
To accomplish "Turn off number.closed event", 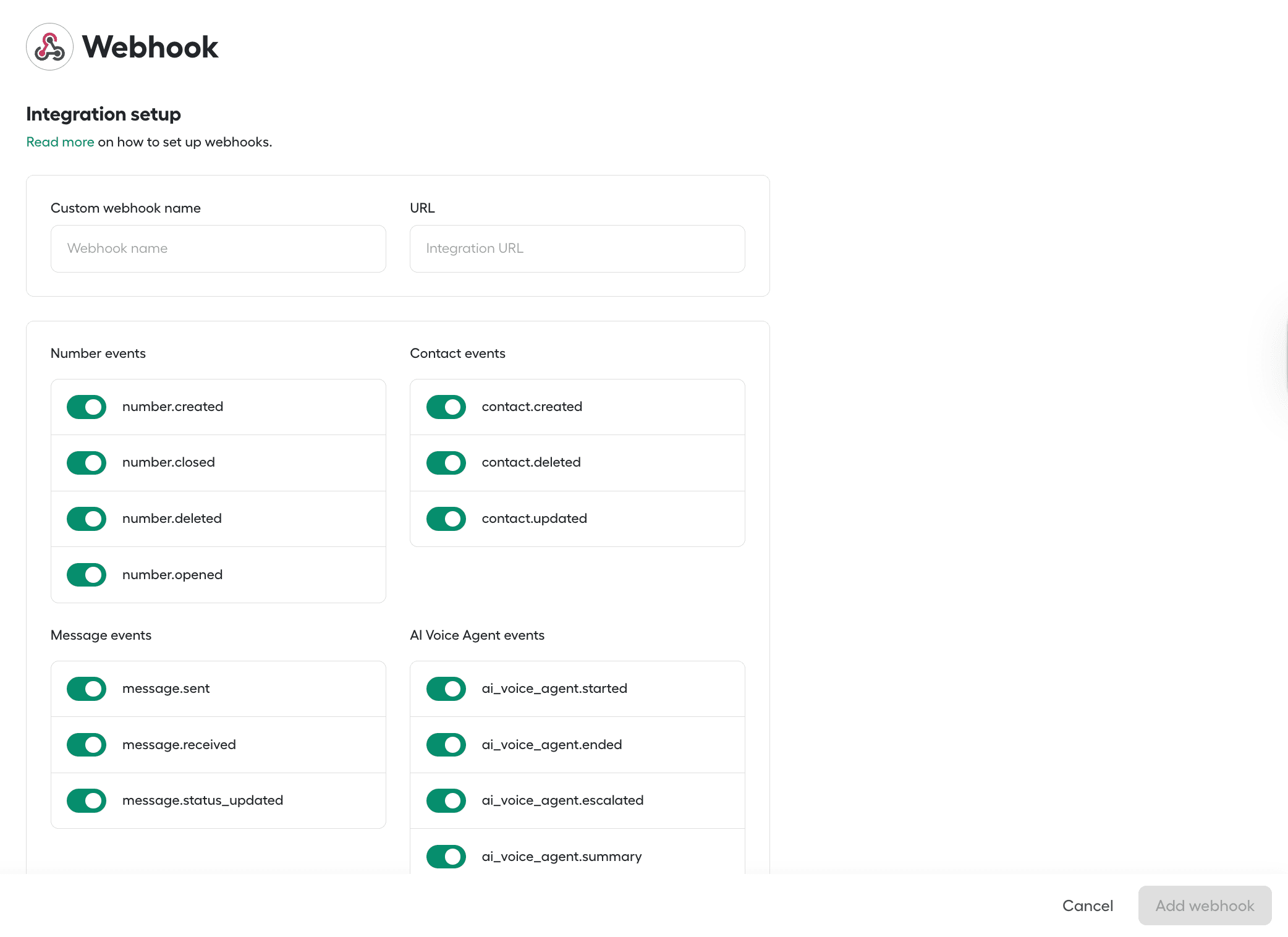I will tap(87, 463).
